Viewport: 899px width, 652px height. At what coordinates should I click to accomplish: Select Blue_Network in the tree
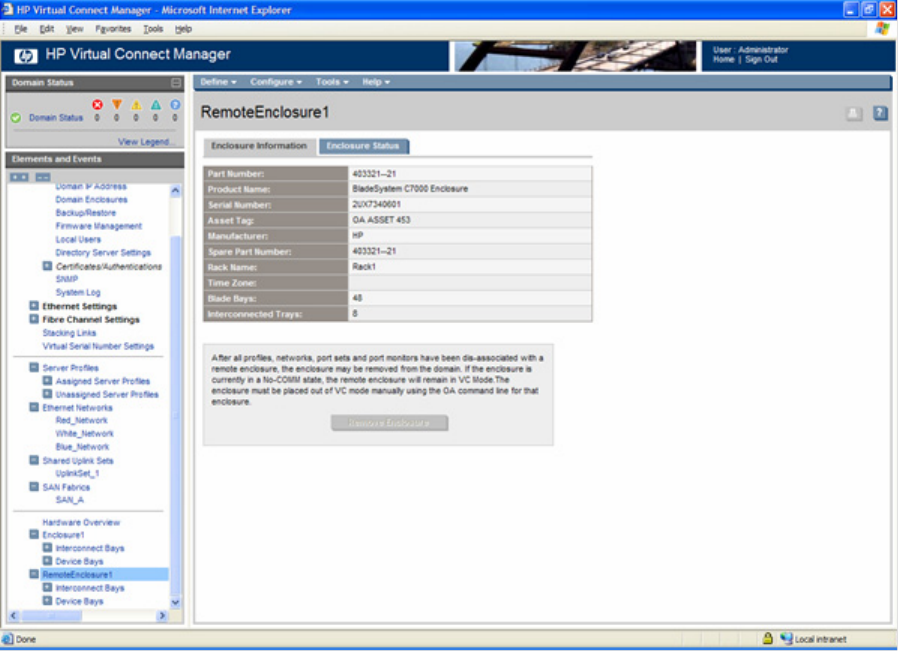click(83, 447)
